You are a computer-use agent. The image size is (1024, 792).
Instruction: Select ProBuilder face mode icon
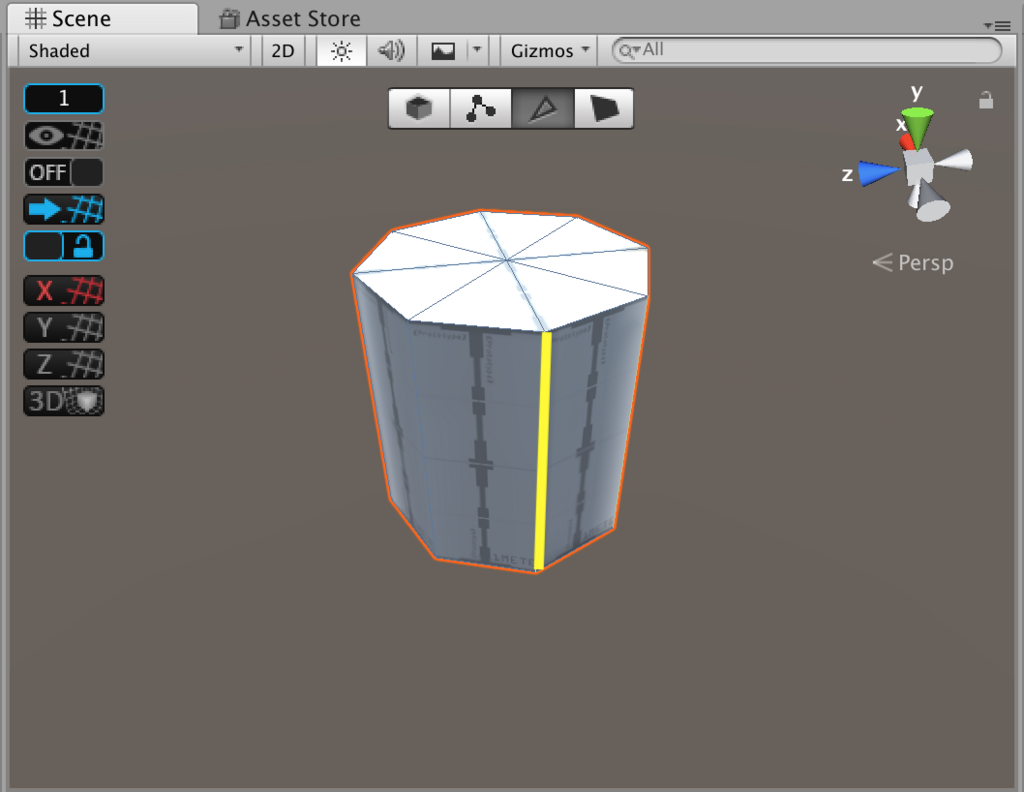click(x=603, y=108)
